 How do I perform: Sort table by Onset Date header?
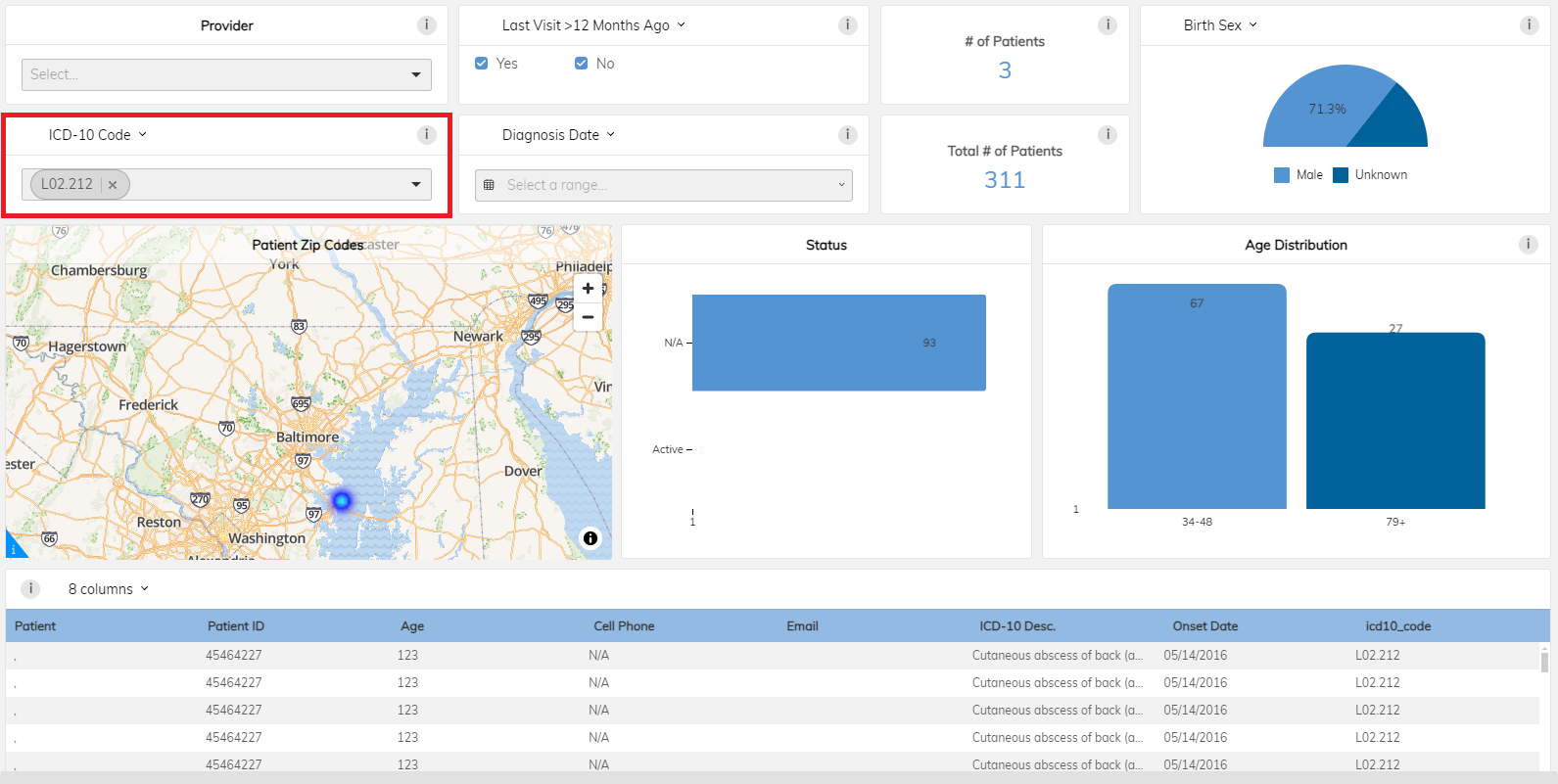pos(1205,626)
